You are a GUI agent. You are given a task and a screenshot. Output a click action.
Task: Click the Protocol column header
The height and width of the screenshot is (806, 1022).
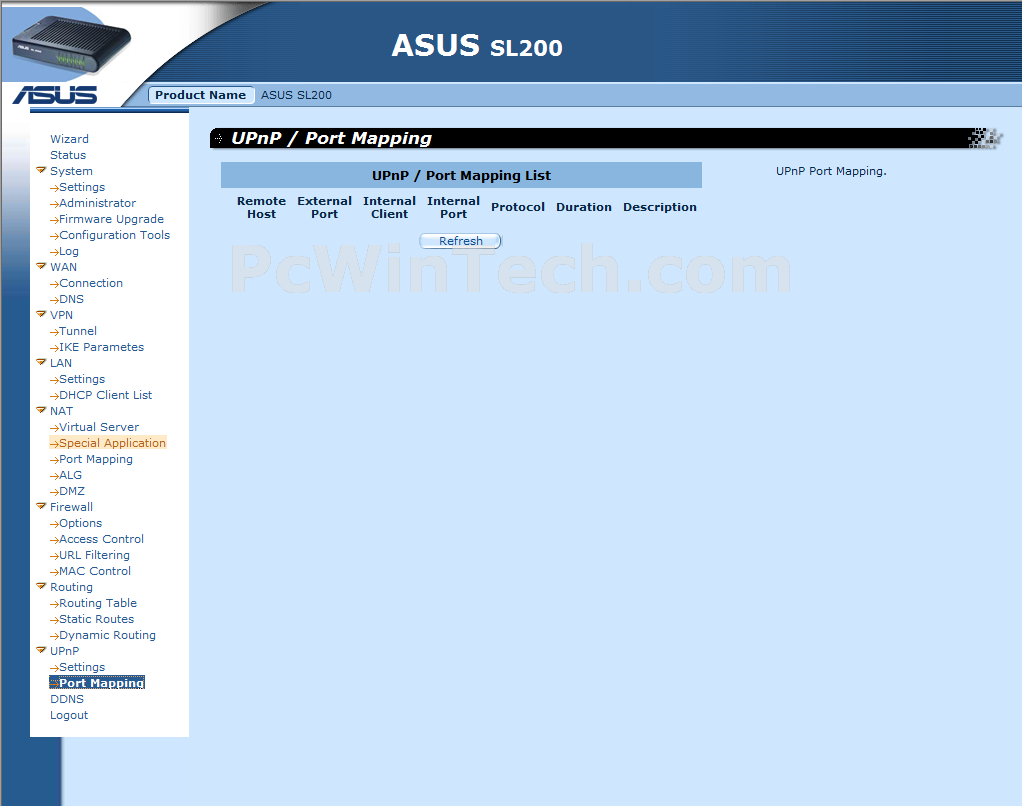click(518, 207)
